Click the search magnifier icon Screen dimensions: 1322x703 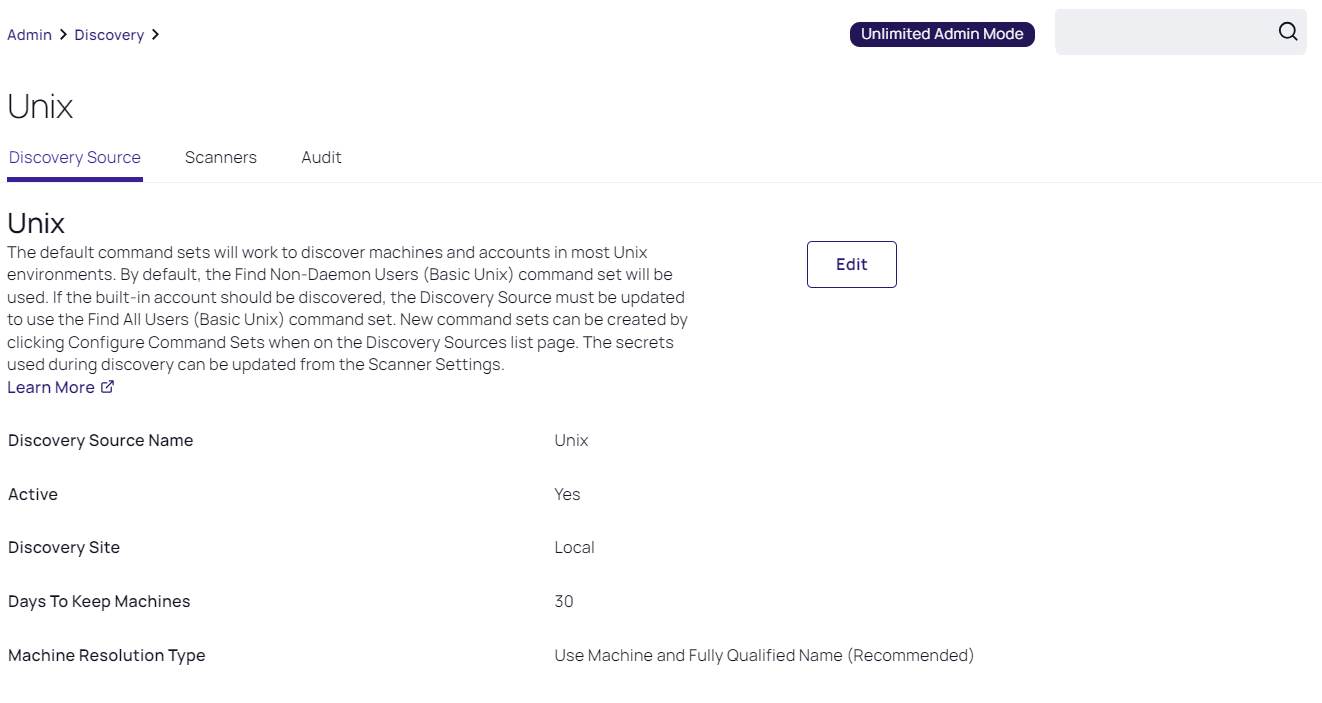coord(1288,32)
